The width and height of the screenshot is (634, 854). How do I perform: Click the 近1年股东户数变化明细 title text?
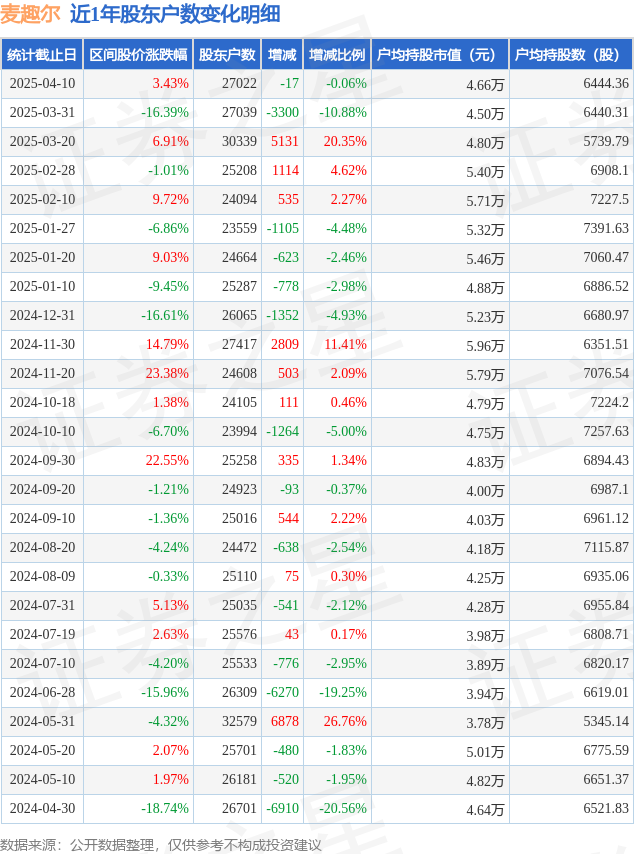[175, 14]
